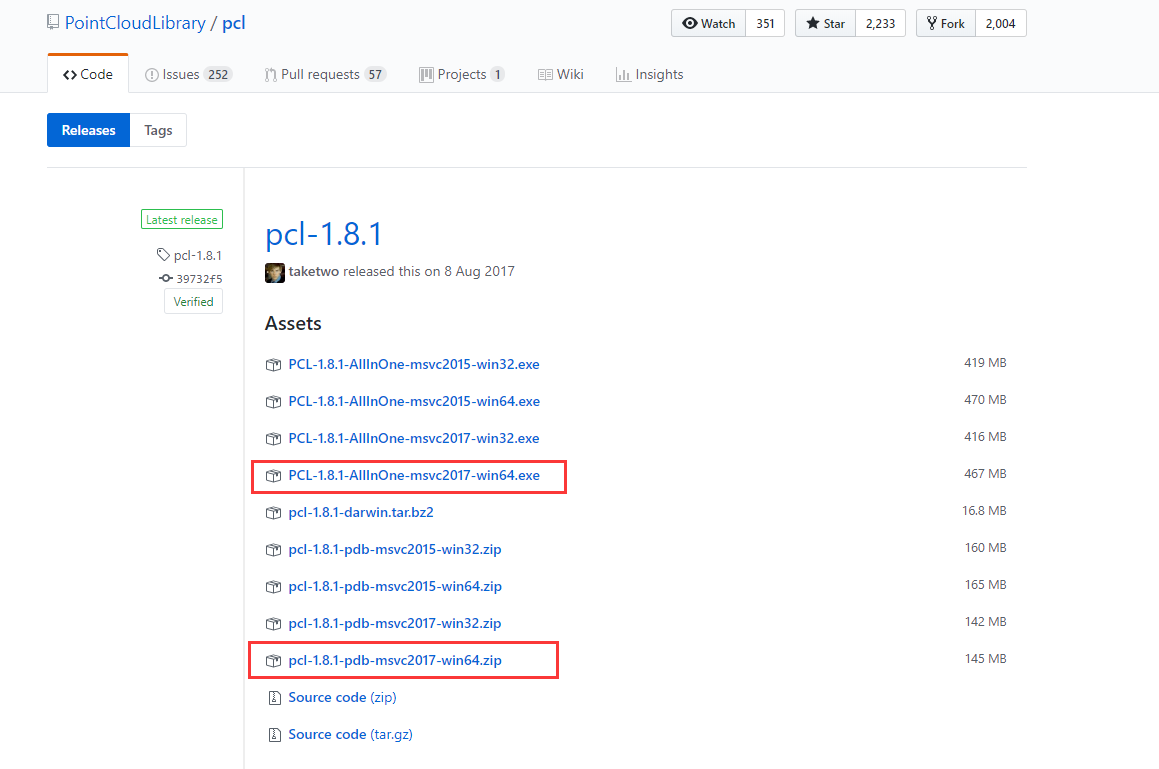Open the taketwo user profile link

(313, 271)
